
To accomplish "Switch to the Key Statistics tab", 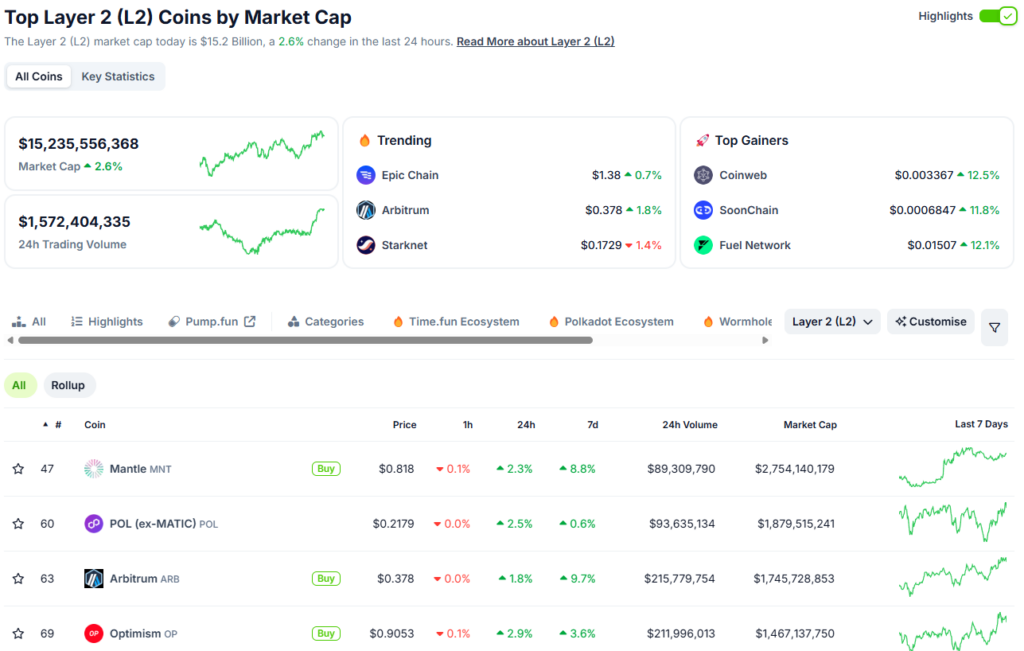I will tap(117, 76).
